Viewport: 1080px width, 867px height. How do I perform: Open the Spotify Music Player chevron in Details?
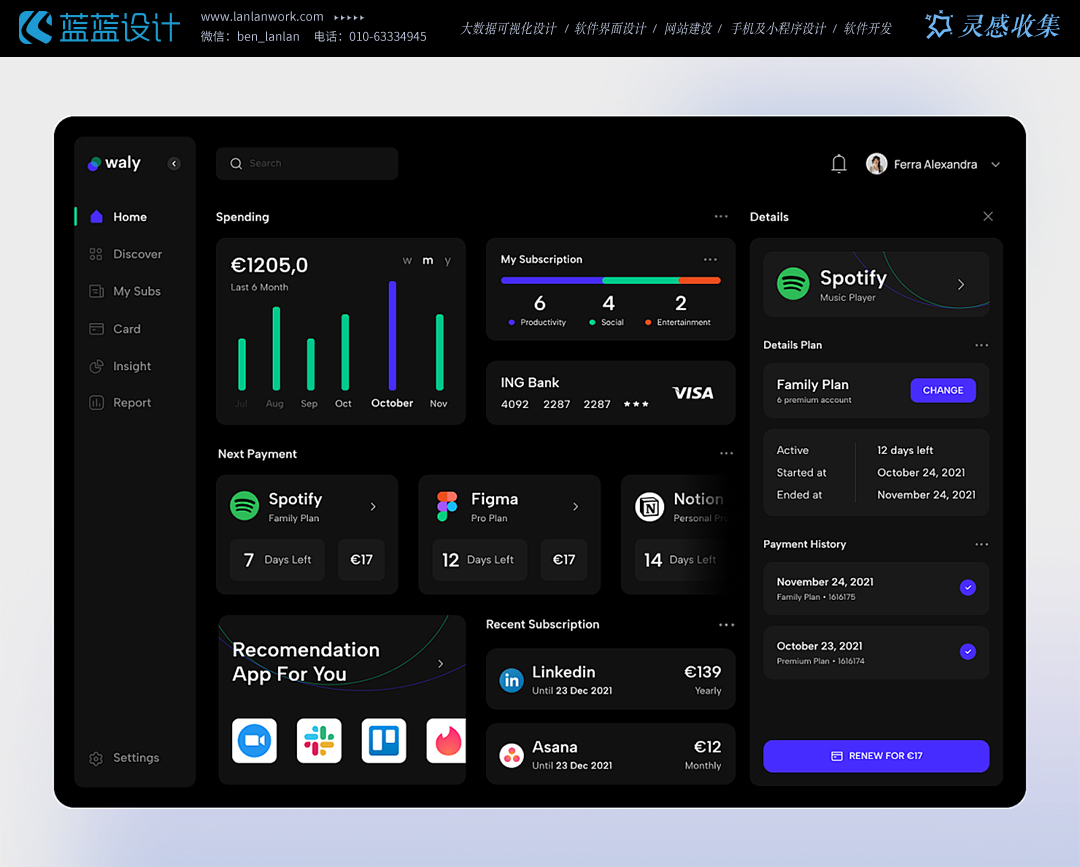tap(961, 285)
